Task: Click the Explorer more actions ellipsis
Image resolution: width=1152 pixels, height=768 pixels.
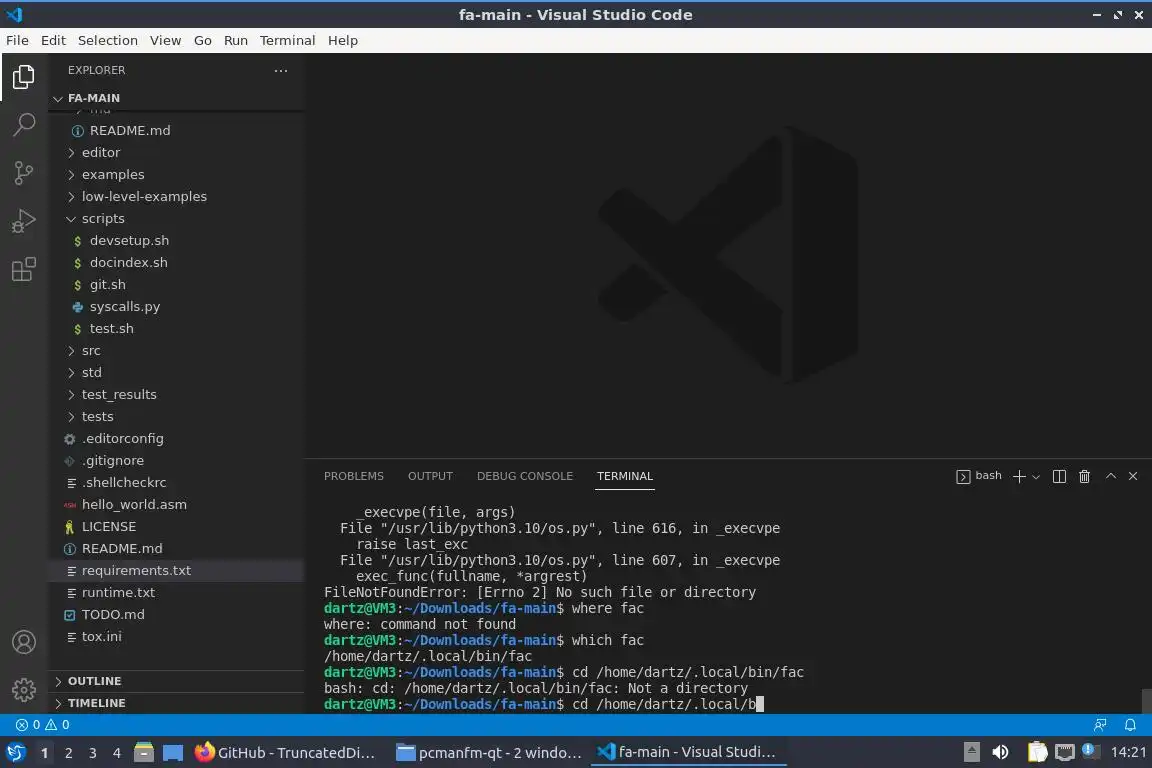Action: click(x=281, y=71)
